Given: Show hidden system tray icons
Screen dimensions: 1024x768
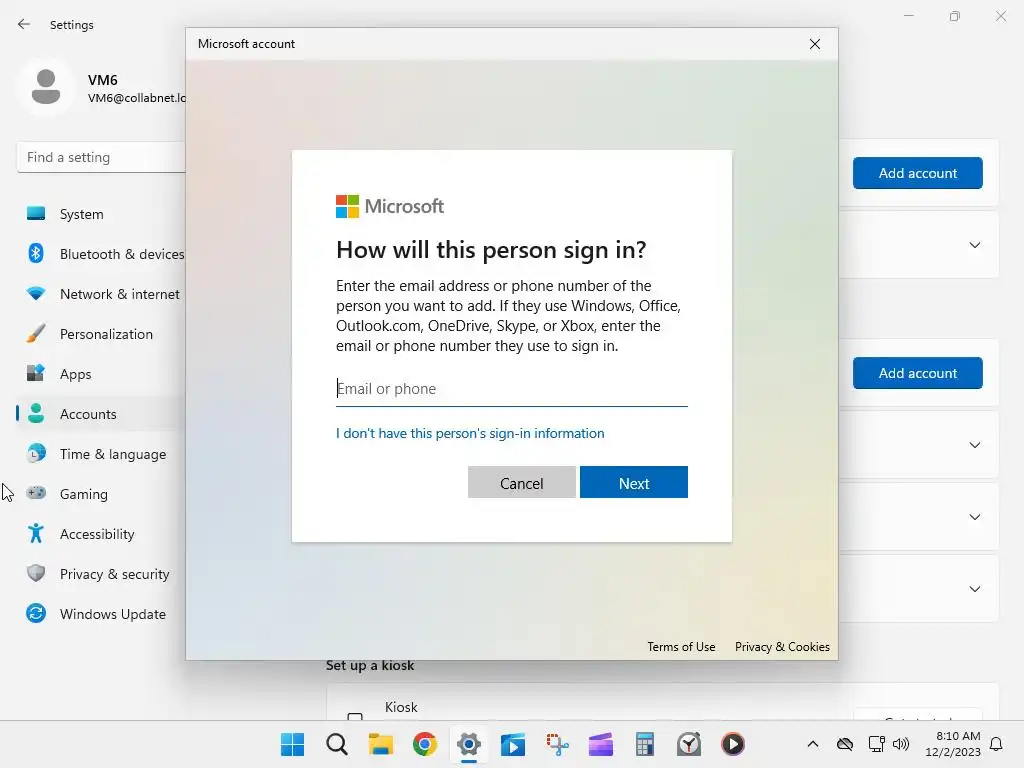Looking at the screenshot, I should 812,744.
